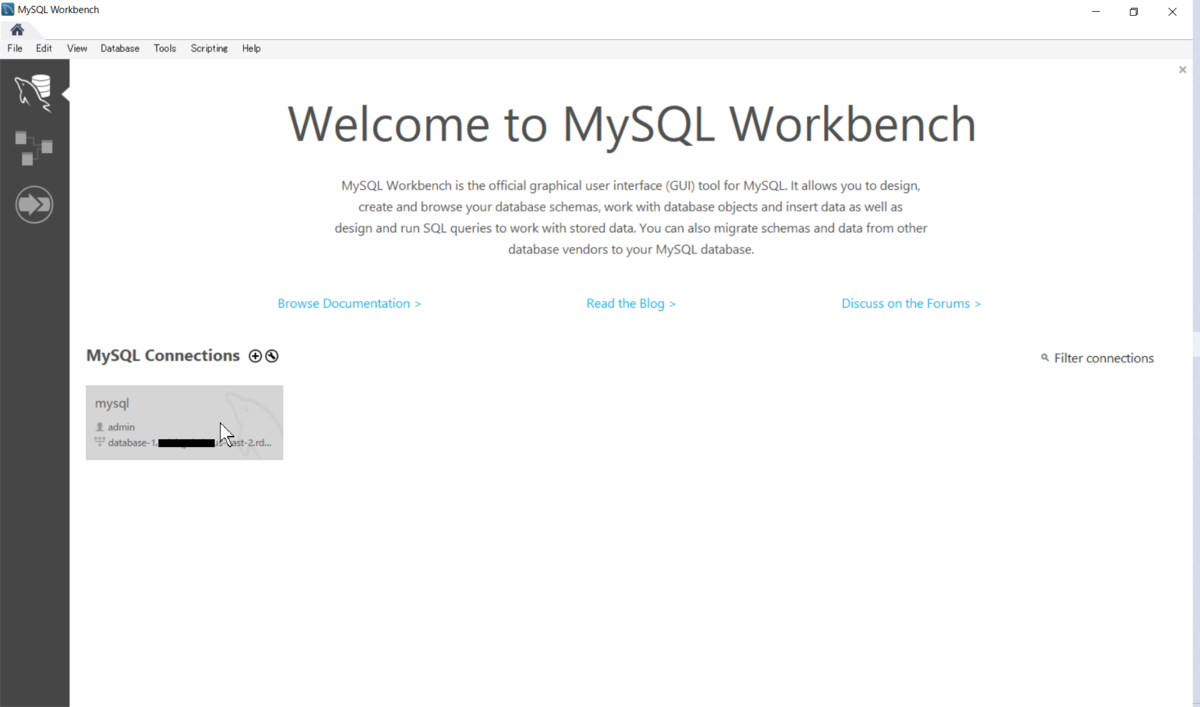Open the MySQL connections sidebar view
Screen dimensions: 1200x707
[x=34, y=93]
